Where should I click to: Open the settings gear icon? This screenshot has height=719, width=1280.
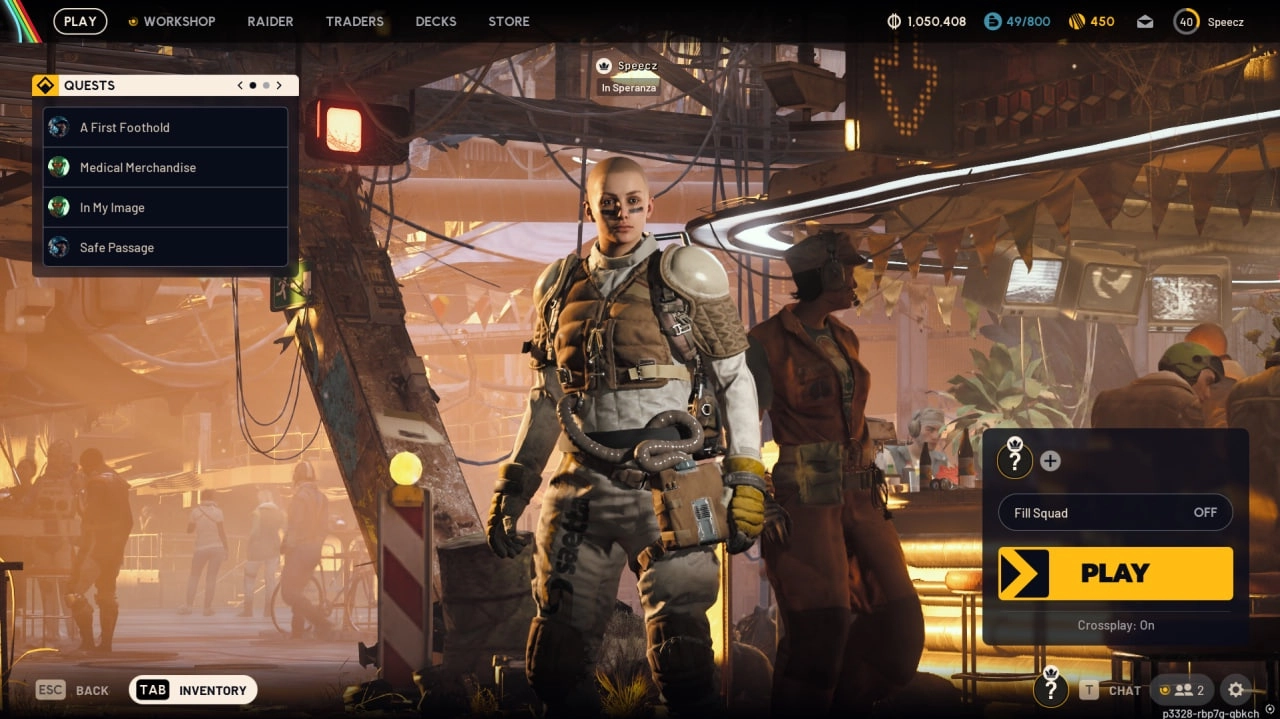pos(1236,690)
